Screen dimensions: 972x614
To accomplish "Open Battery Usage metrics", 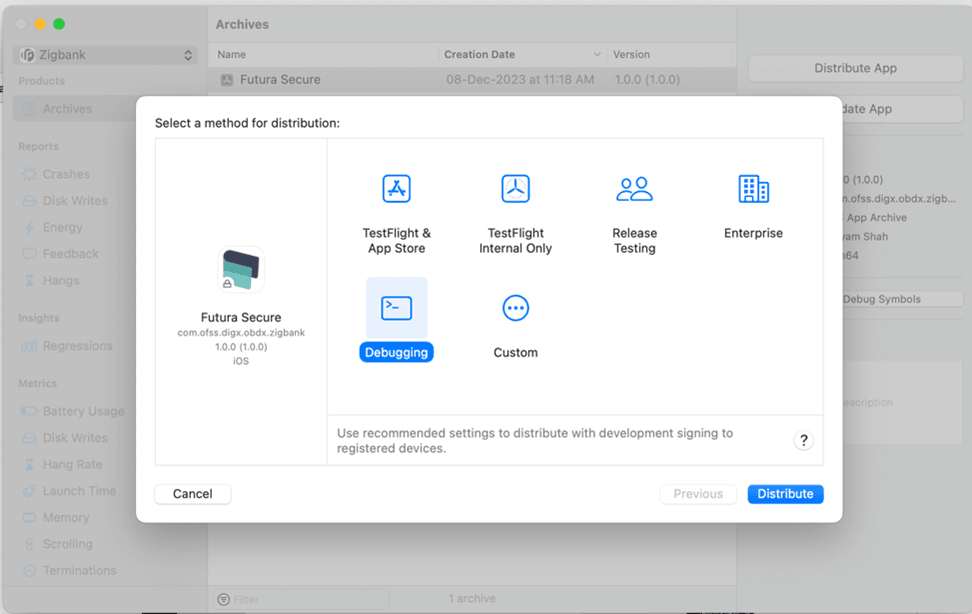I will coord(83,411).
